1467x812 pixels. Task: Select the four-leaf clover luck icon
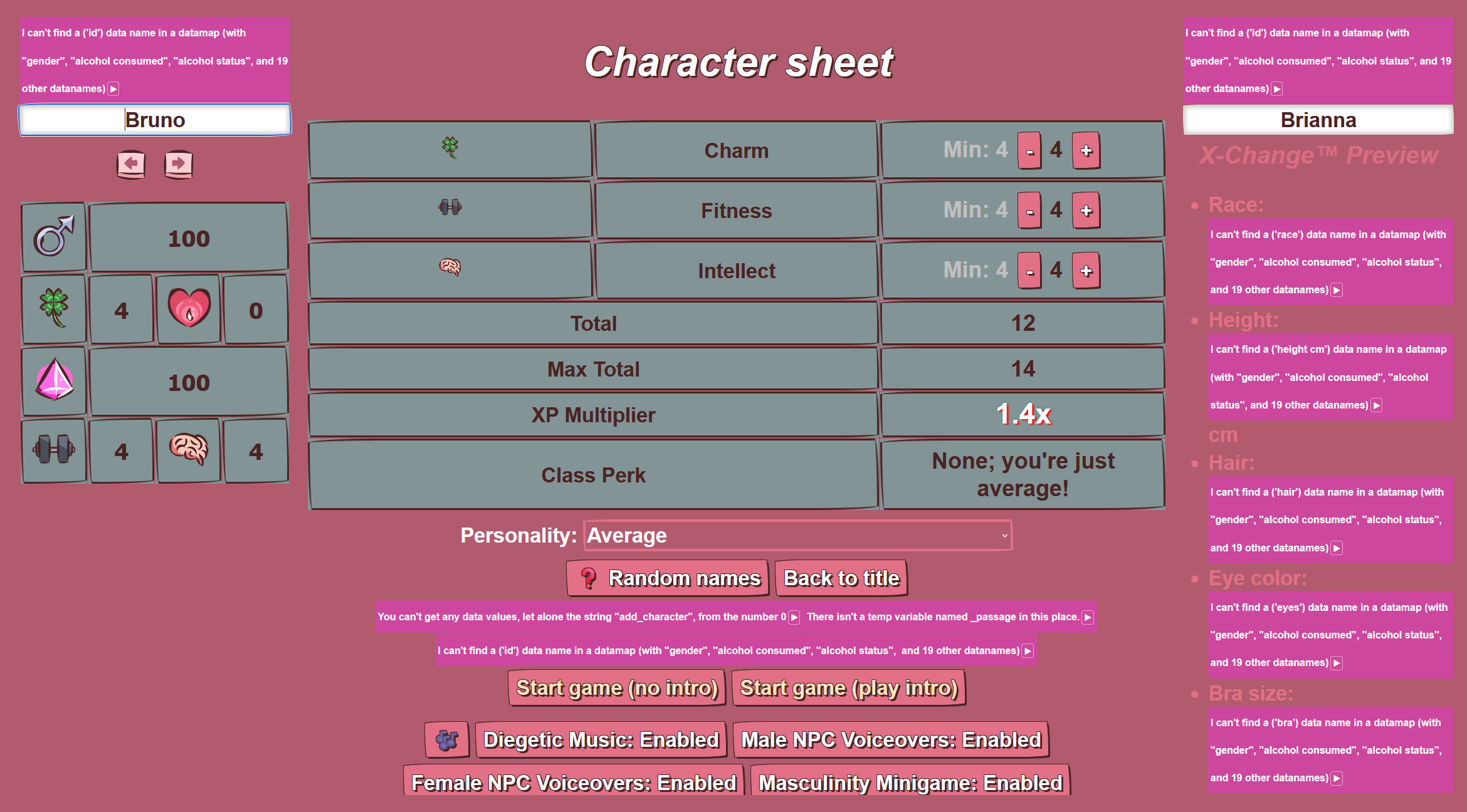pos(53,309)
